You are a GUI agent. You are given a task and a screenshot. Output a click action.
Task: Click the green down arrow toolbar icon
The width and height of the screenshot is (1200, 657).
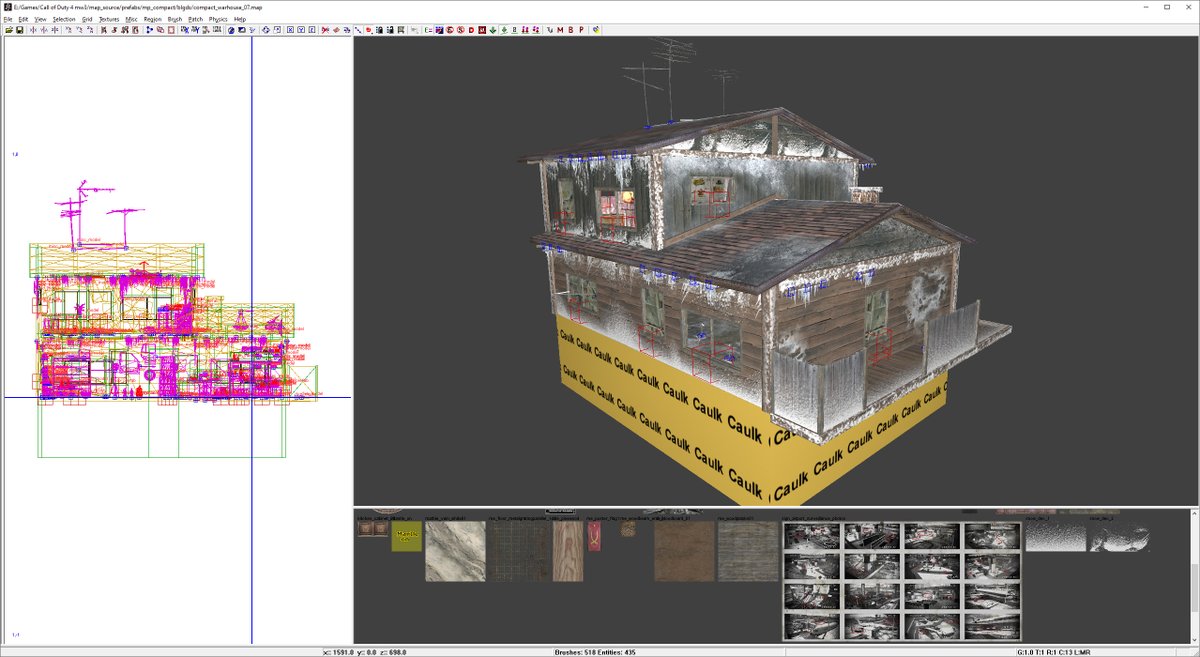pyautogui.click(x=492, y=30)
